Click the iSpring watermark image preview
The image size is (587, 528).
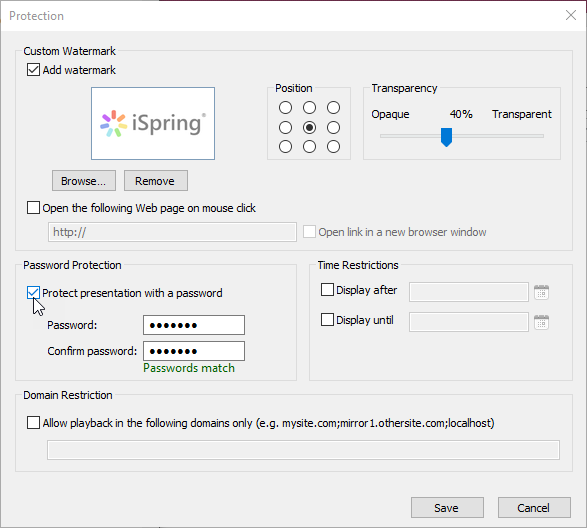153,124
